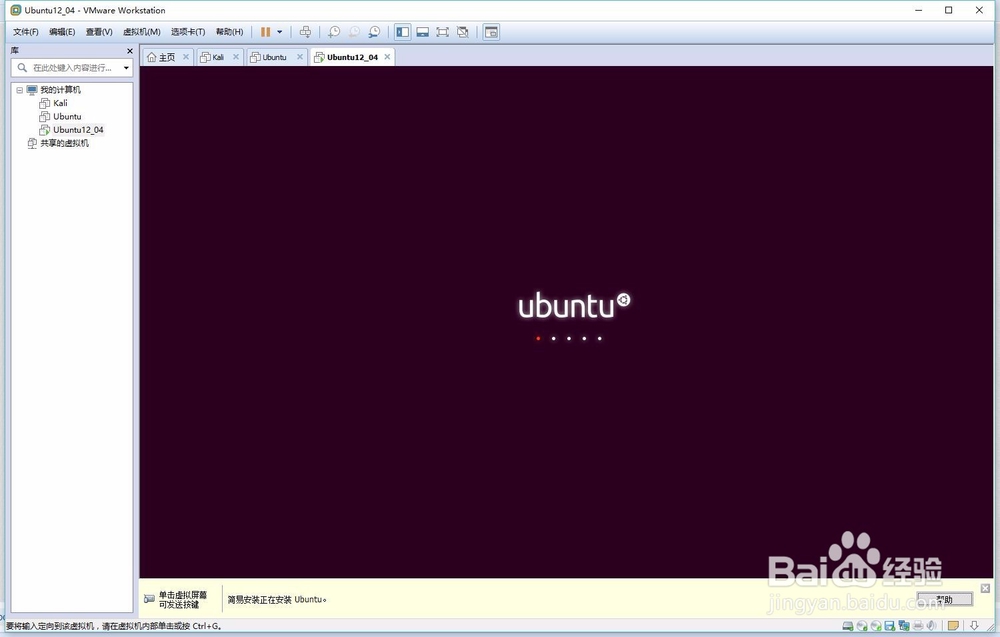Click the floppy drive status icon
1000x637 pixels.
tap(890, 626)
